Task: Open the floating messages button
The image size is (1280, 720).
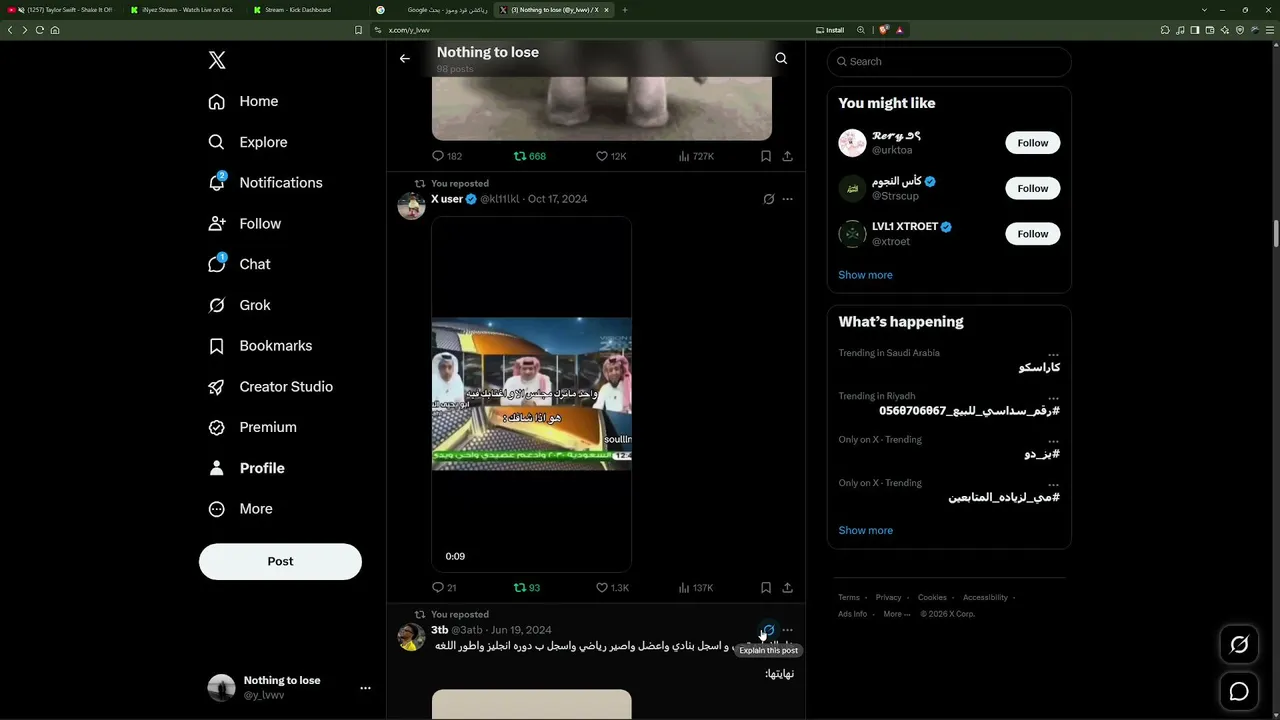Action: point(1239,691)
